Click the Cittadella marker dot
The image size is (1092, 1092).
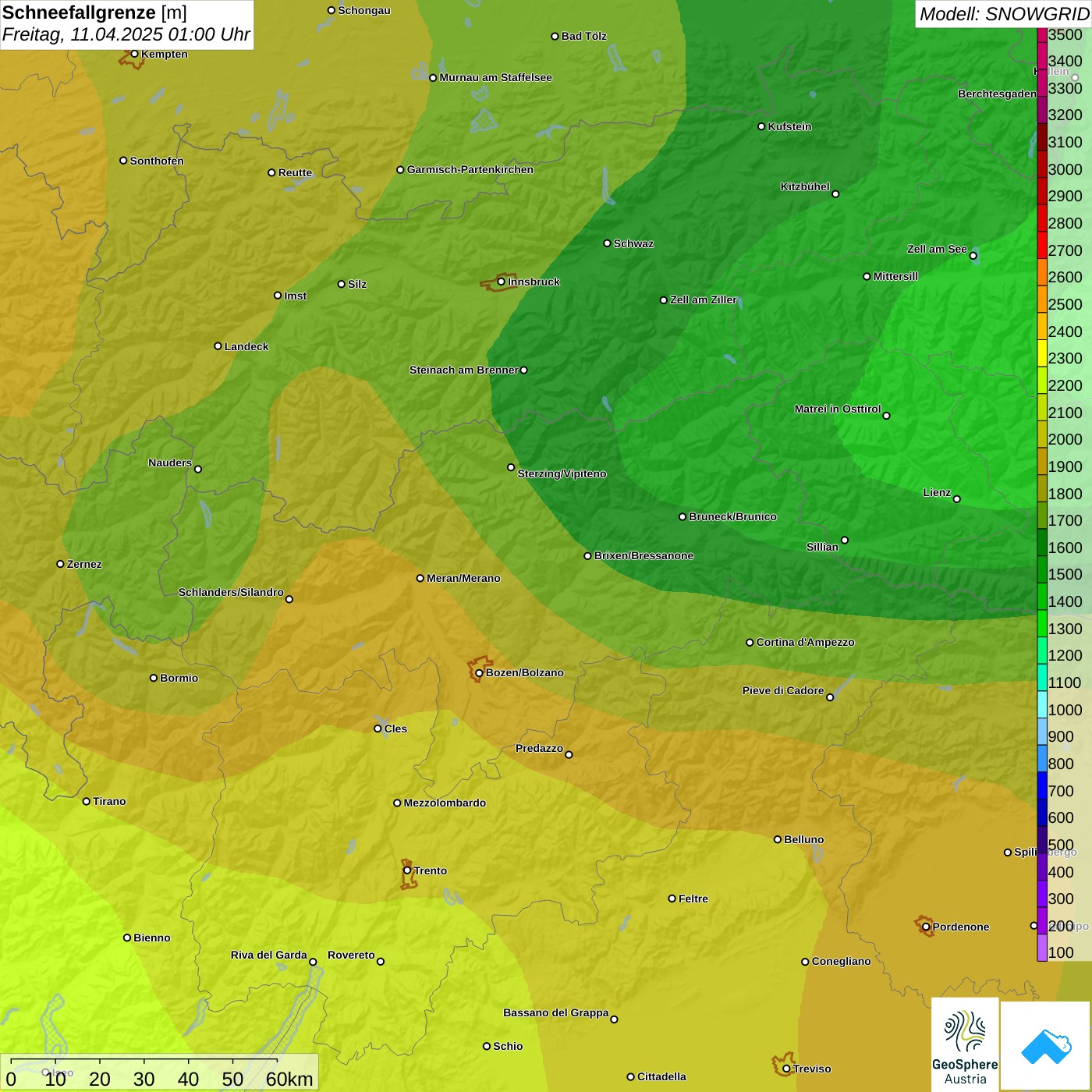point(630,1076)
